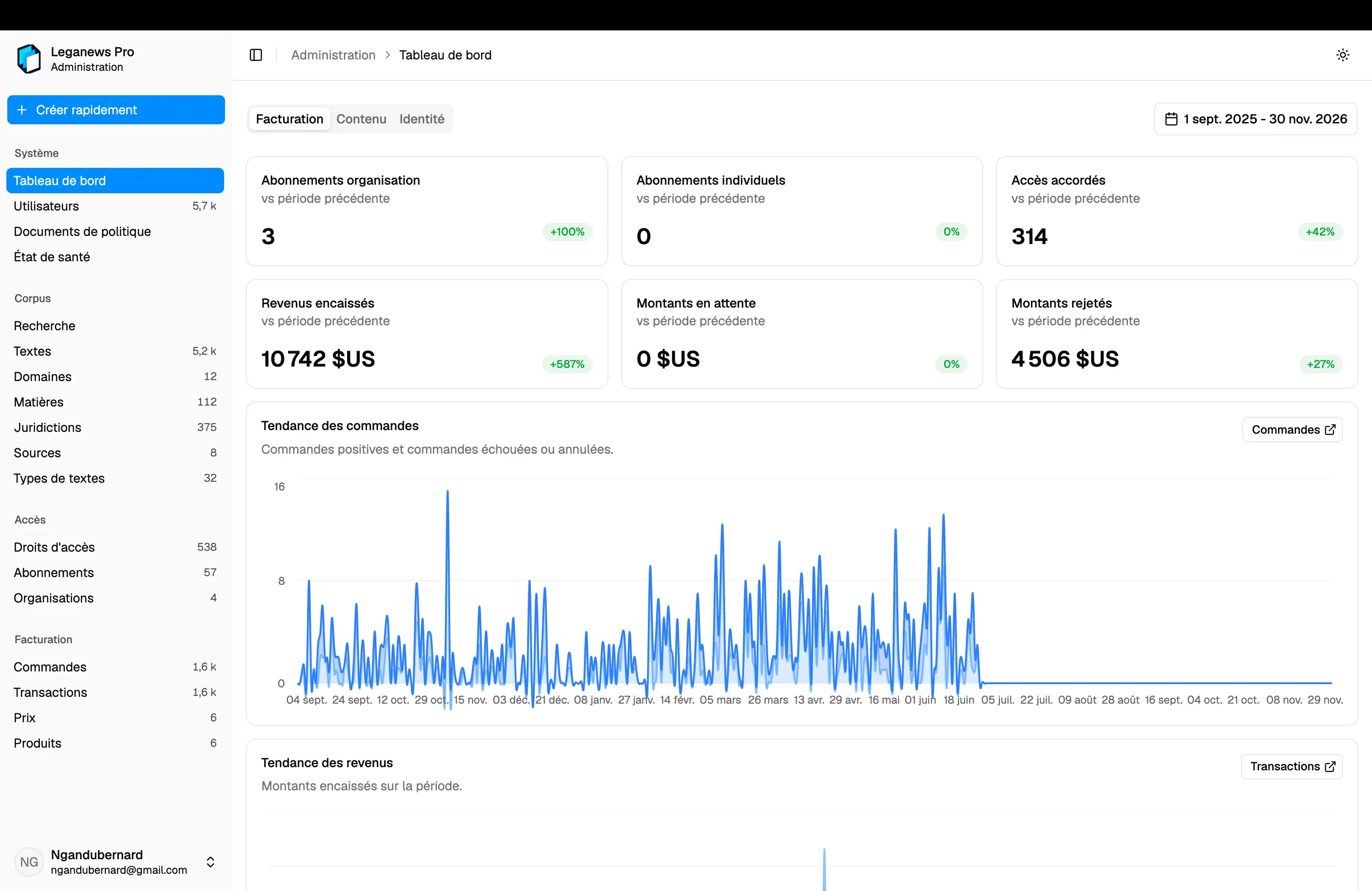1372x891 pixels.
Task: Click the plus icon in Créer rapidement
Action: 22,109
